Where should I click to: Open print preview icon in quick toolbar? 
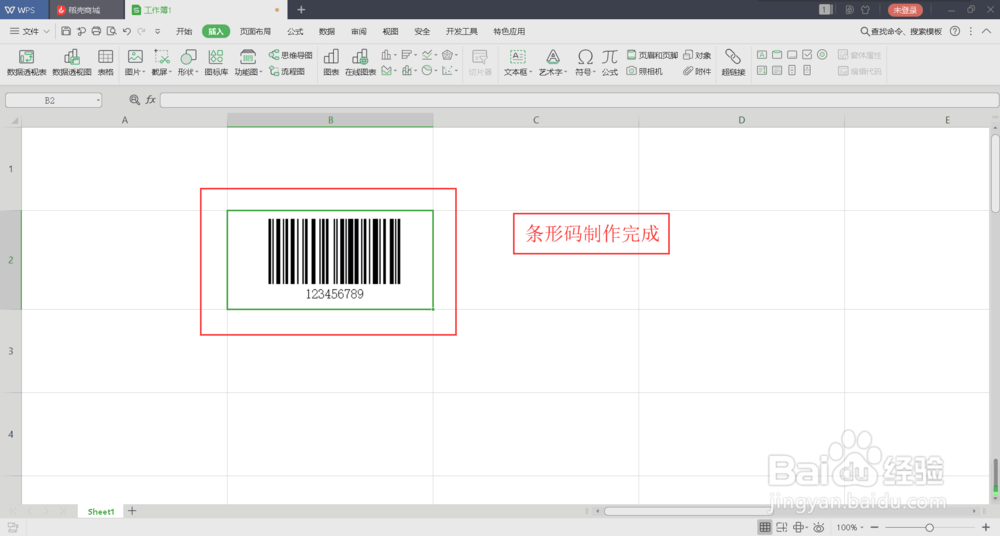tap(112, 31)
